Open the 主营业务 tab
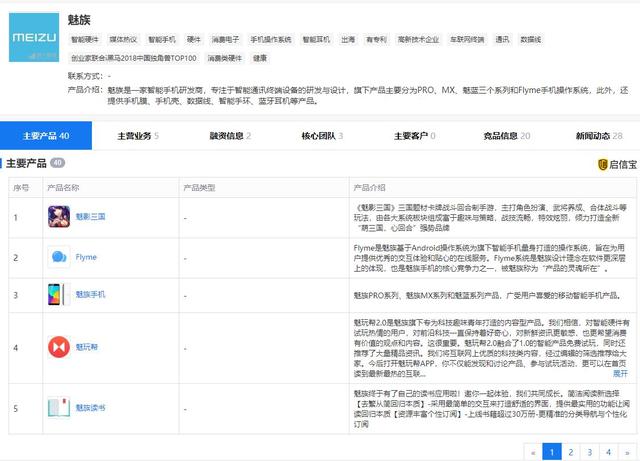Viewport: 640px width, 461px height. (x=138, y=136)
